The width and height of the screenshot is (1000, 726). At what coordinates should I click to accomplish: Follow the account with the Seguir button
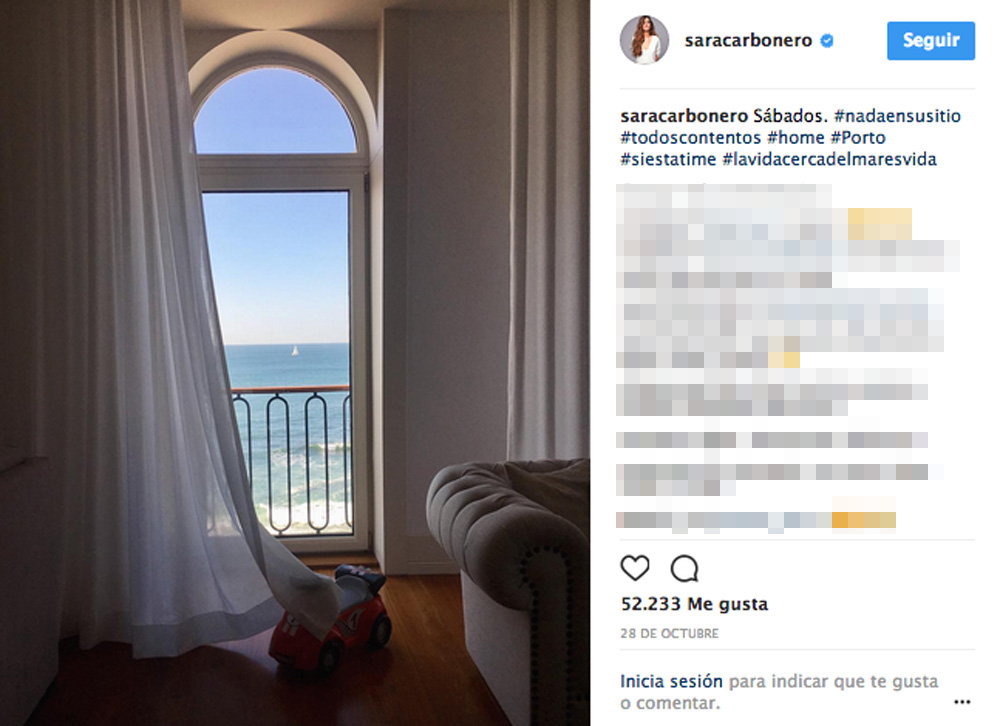[930, 40]
